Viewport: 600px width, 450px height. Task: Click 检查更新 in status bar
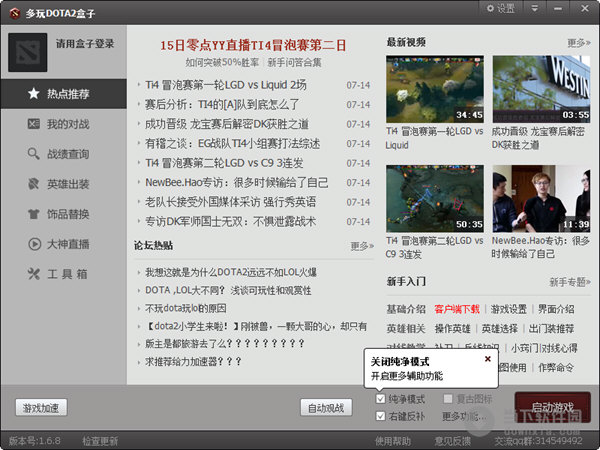(x=100, y=441)
